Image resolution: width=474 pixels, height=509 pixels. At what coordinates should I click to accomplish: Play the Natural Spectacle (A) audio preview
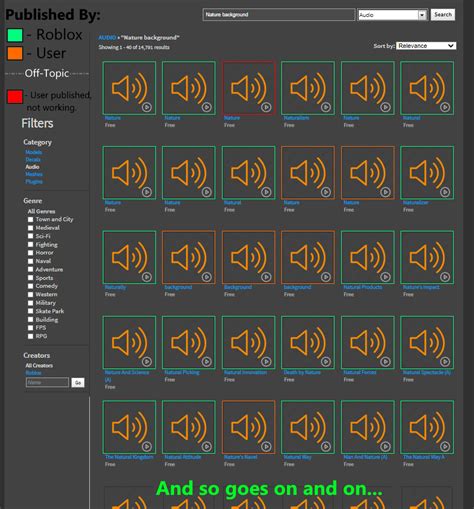[445, 362]
